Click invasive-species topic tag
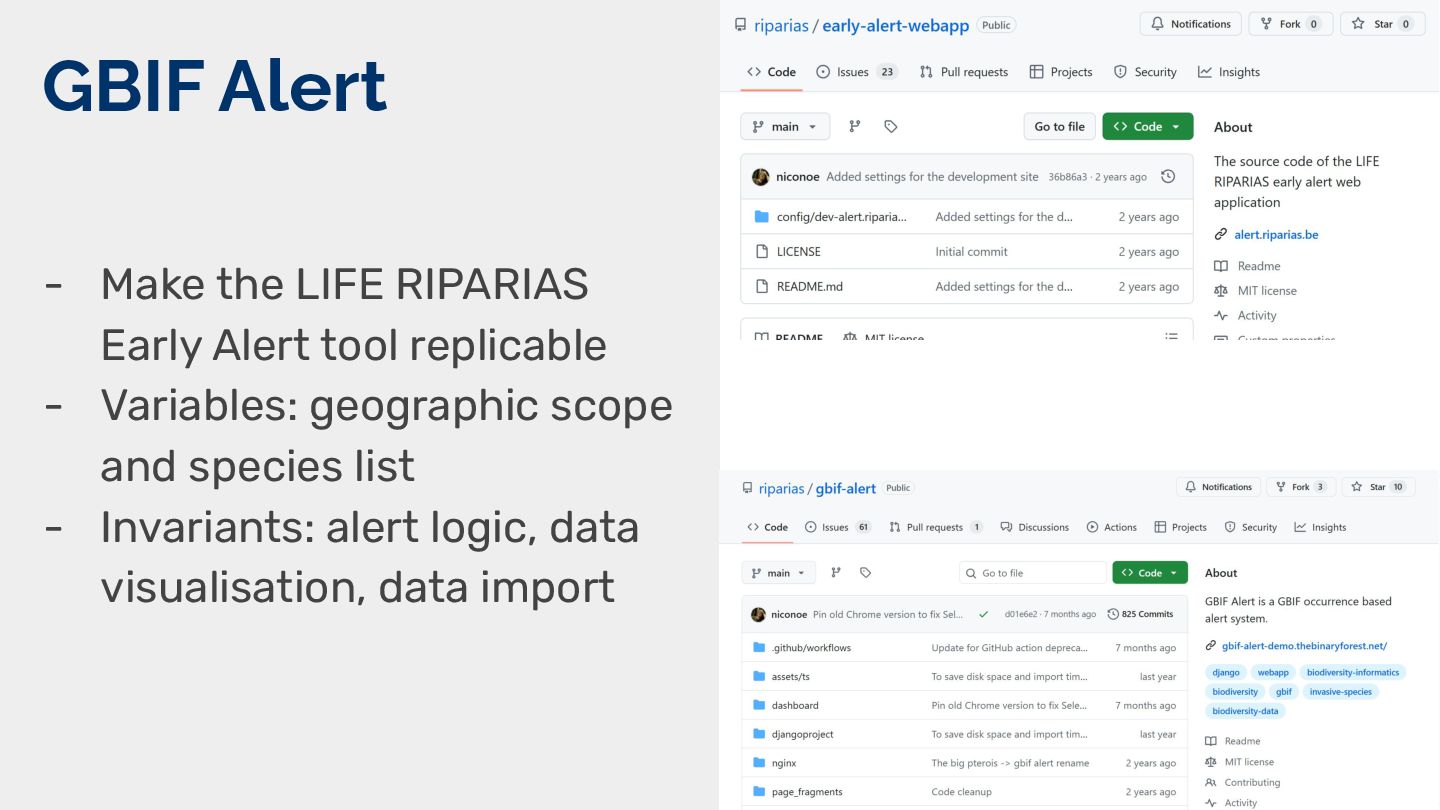This screenshot has width=1440, height=810. pyautogui.click(x=1340, y=692)
